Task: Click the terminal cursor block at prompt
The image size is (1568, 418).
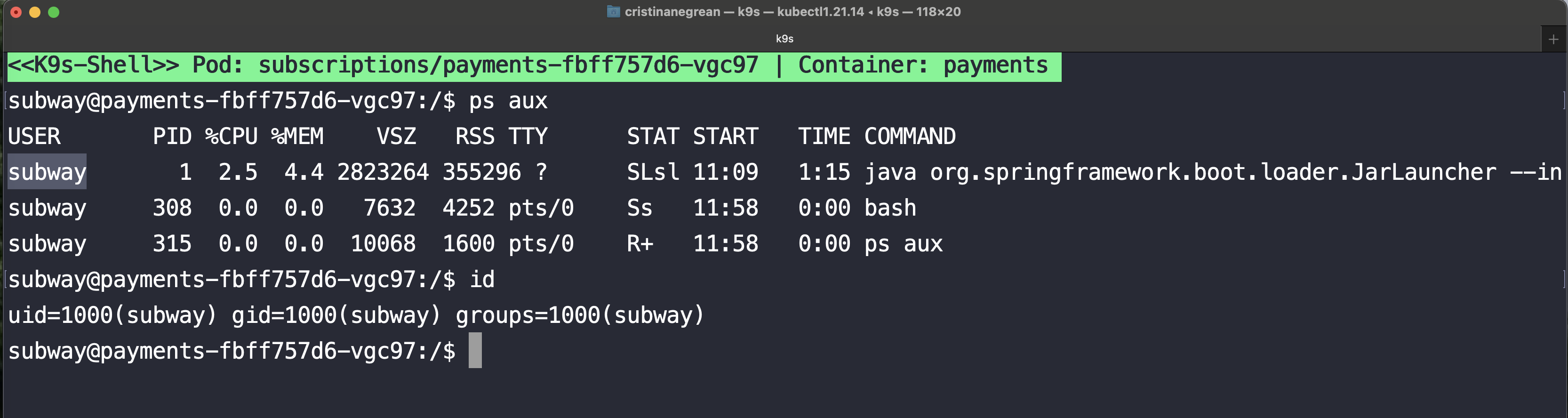Action: click(475, 351)
